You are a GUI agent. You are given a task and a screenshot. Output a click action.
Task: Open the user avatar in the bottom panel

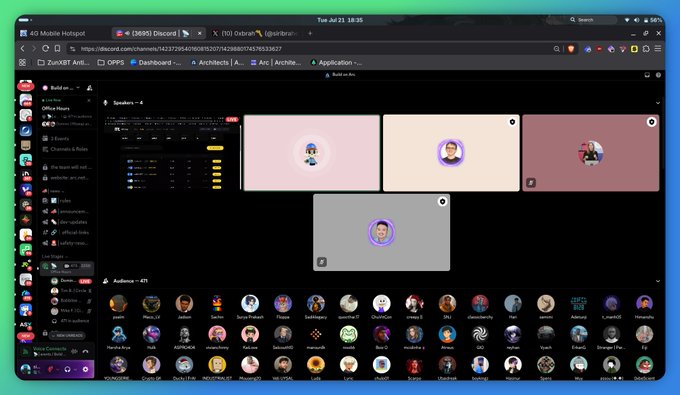pos(26,369)
